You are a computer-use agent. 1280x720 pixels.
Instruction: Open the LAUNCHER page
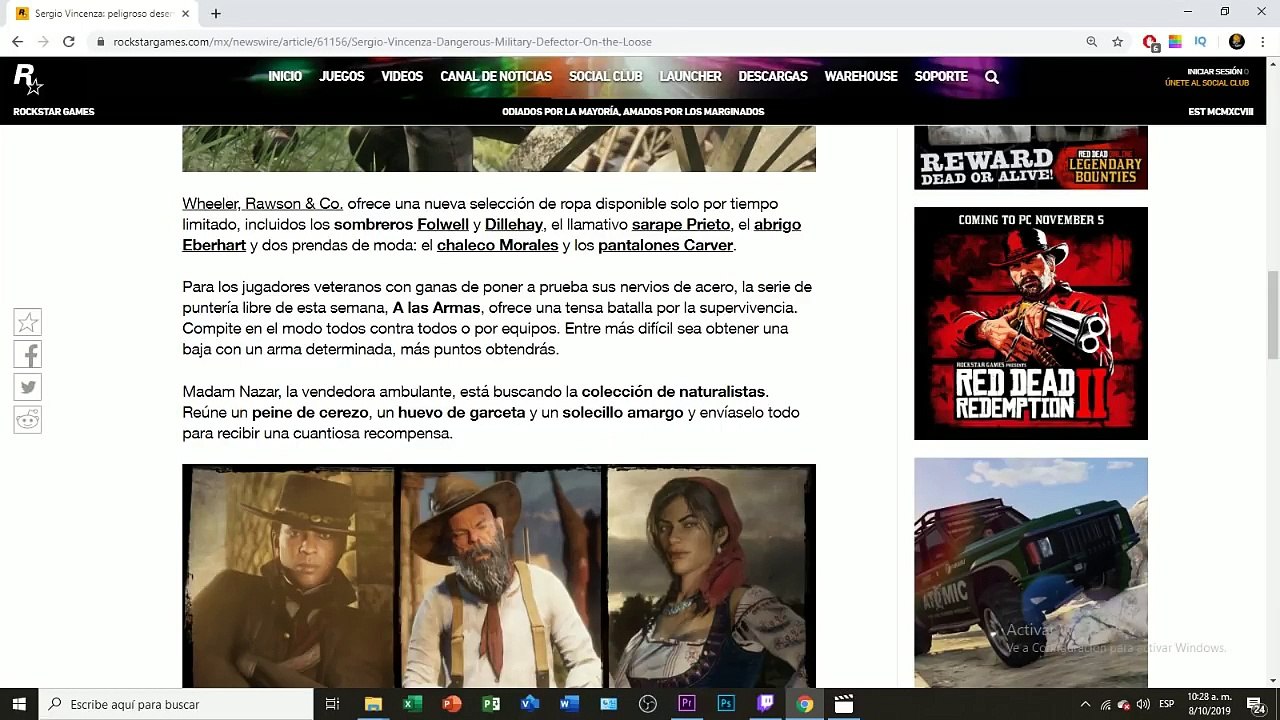pos(690,77)
